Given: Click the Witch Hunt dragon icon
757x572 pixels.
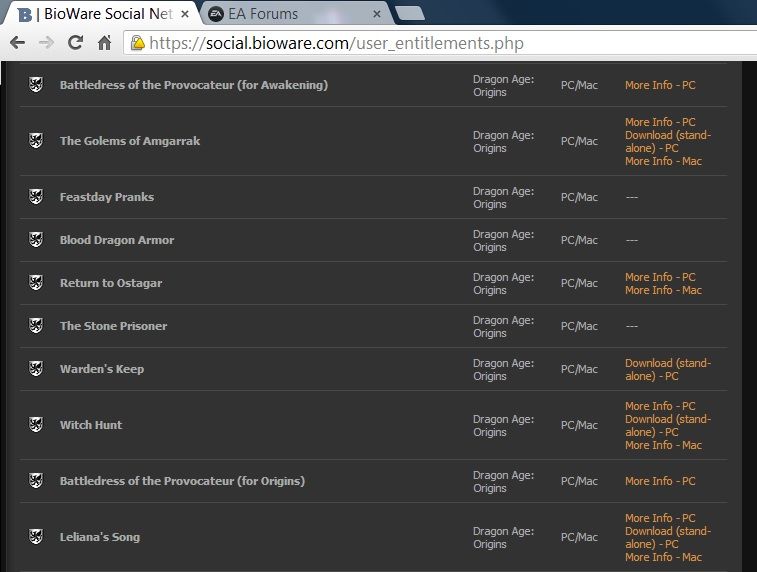Looking at the screenshot, I should point(36,425).
